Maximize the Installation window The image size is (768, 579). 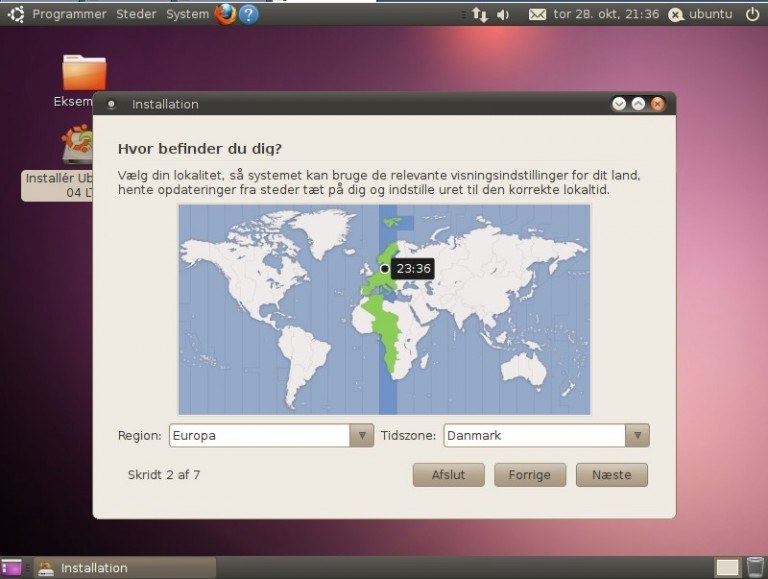click(x=638, y=104)
